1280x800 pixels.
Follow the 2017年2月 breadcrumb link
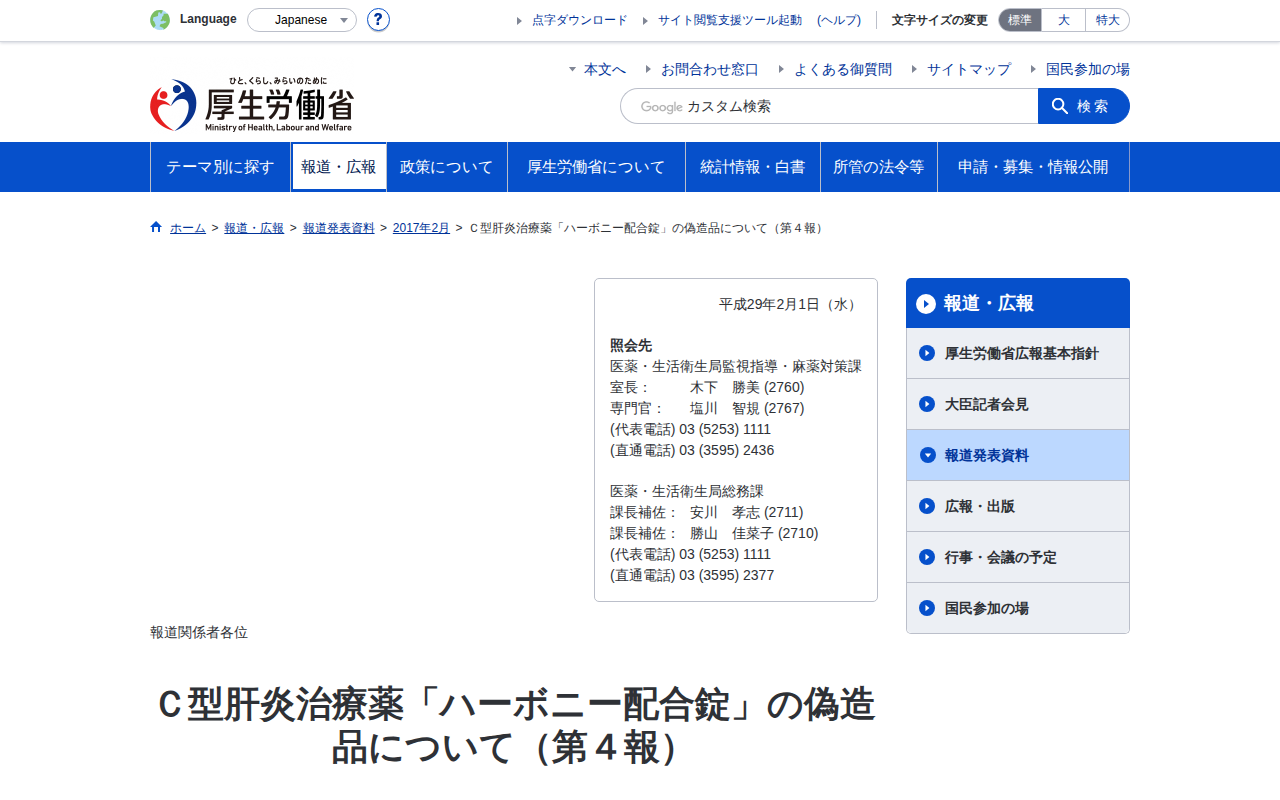pos(421,228)
